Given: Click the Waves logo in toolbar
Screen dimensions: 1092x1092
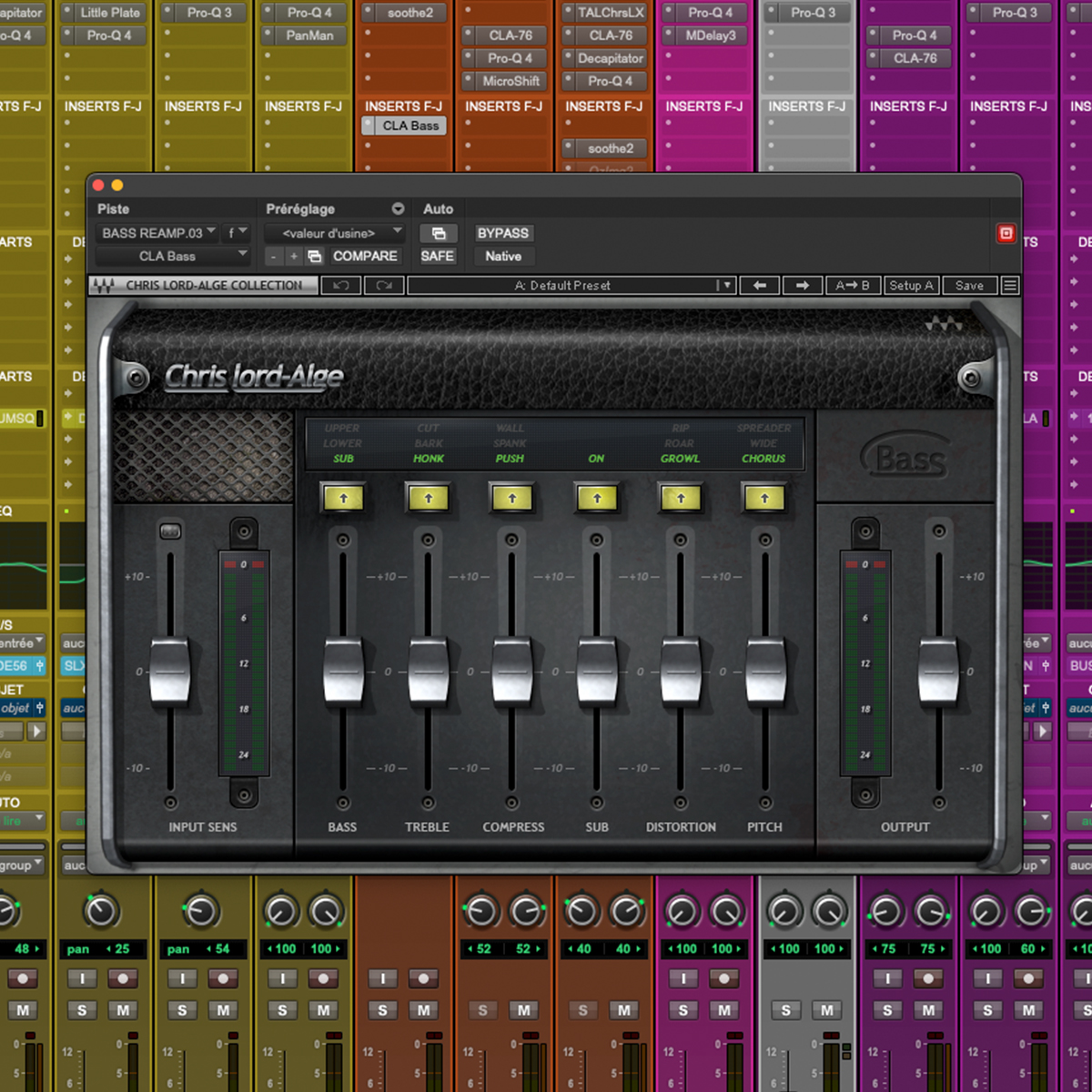Looking at the screenshot, I should (103, 286).
